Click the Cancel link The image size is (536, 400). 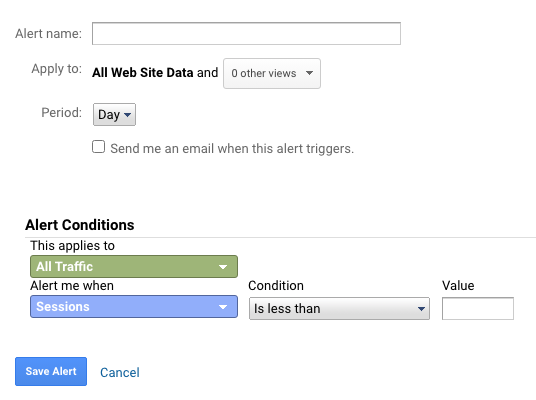point(120,373)
